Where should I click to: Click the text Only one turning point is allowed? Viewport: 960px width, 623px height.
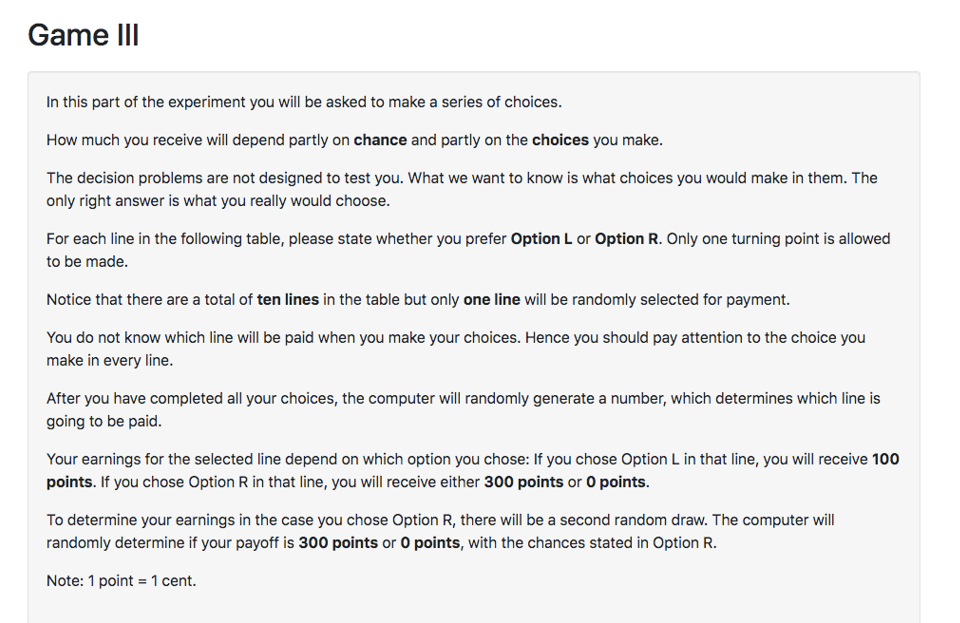tap(778, 239)
